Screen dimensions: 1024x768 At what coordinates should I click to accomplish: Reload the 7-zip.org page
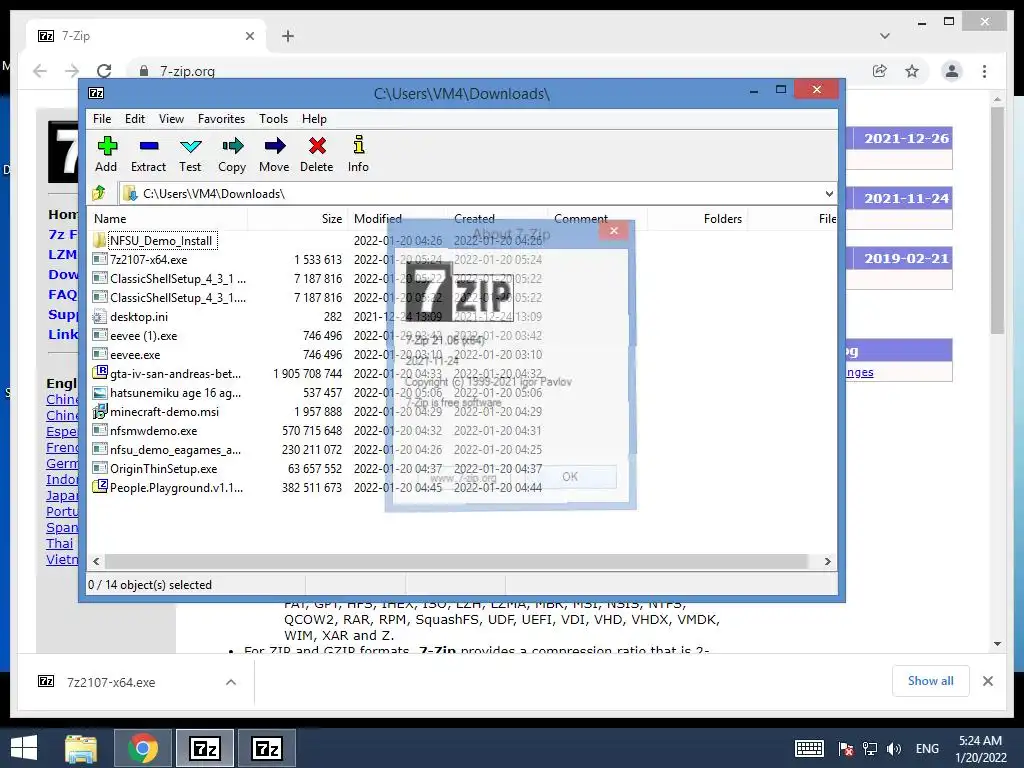104,71
